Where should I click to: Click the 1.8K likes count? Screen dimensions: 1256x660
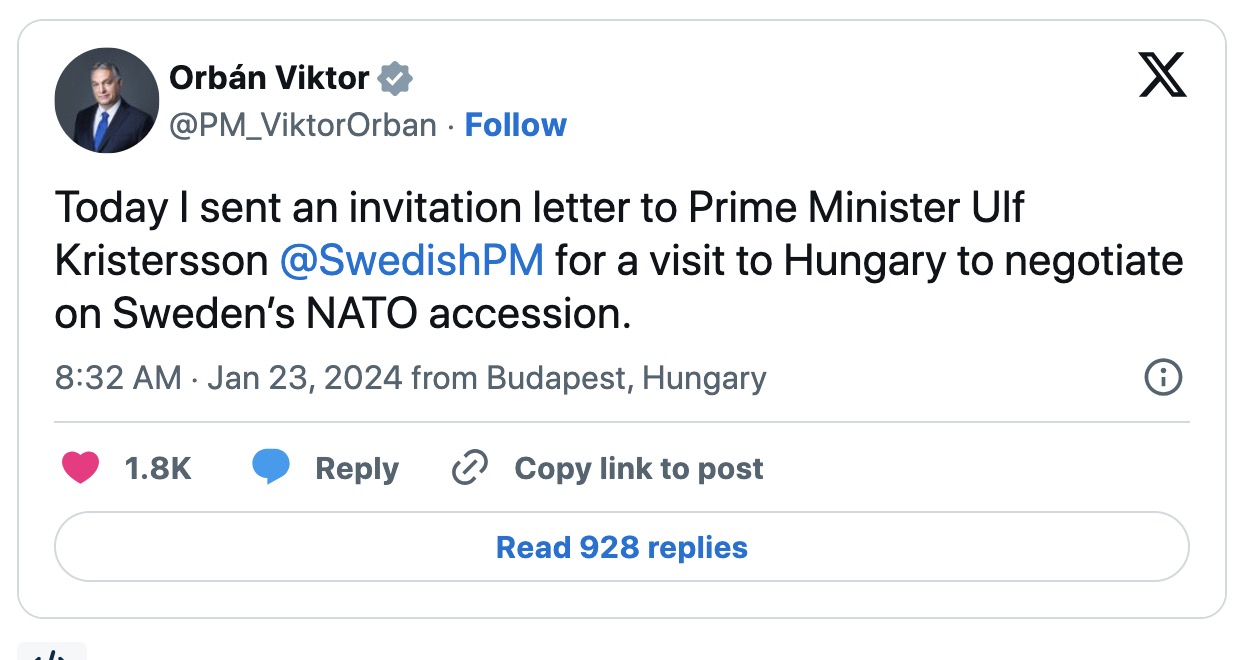tap(157, 468)
